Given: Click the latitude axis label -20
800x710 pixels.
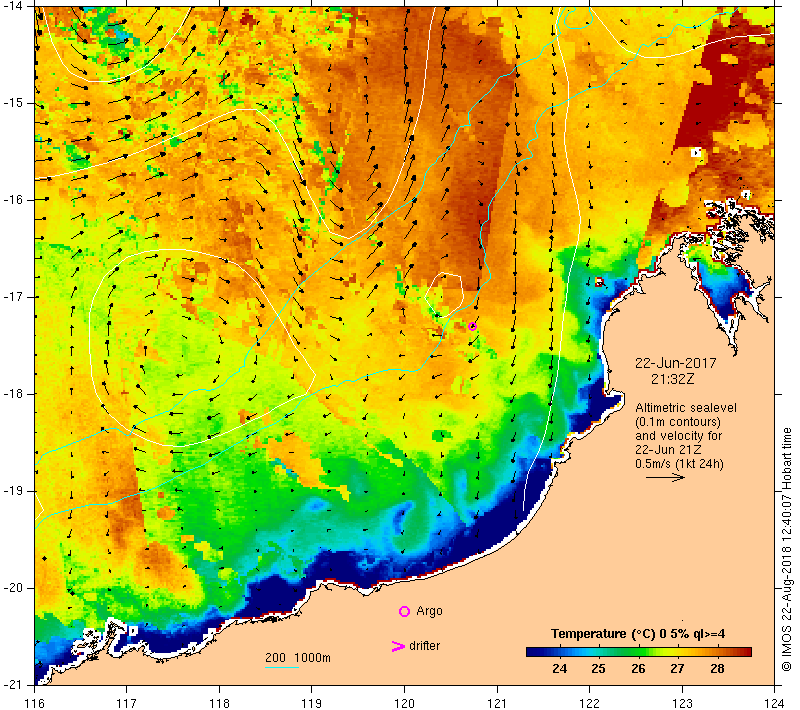Looking at the screenshot, I should click(13, 588).
